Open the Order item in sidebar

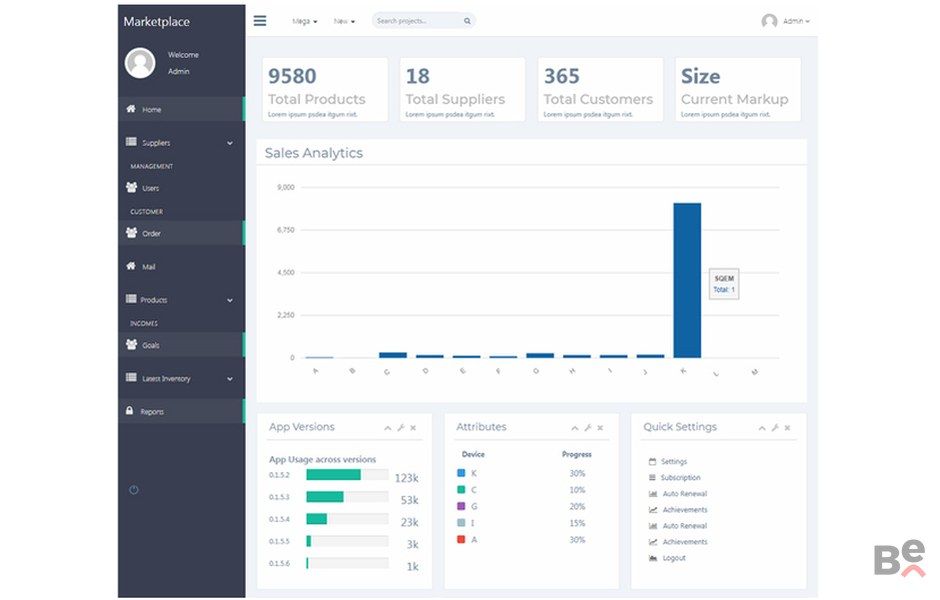(151, 234)
